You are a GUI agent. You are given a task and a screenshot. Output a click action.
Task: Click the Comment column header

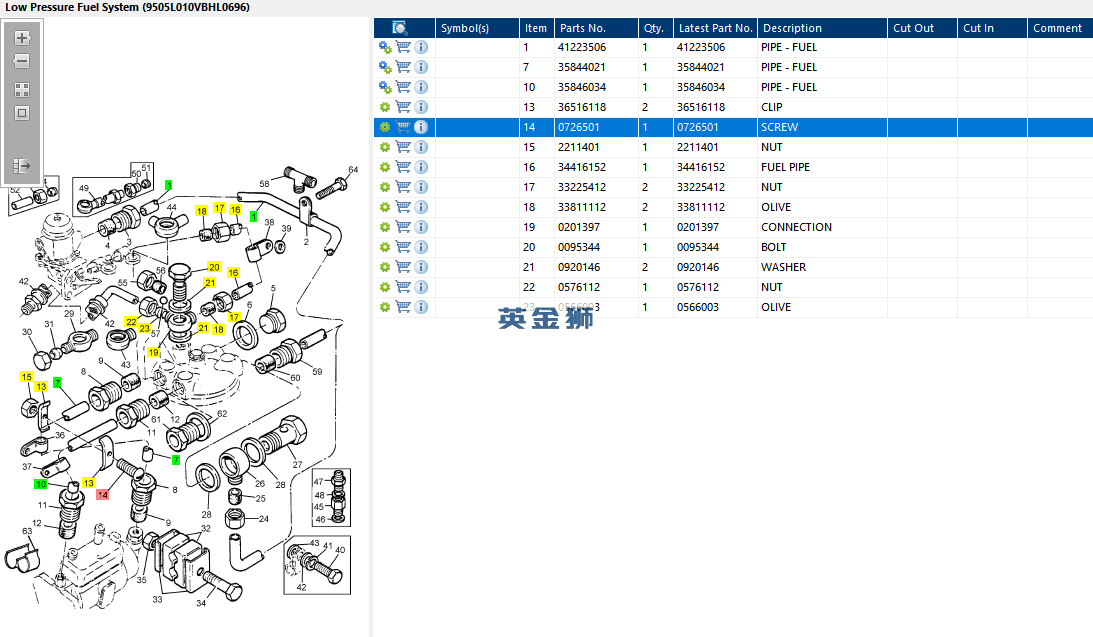tap(1060, 28)
